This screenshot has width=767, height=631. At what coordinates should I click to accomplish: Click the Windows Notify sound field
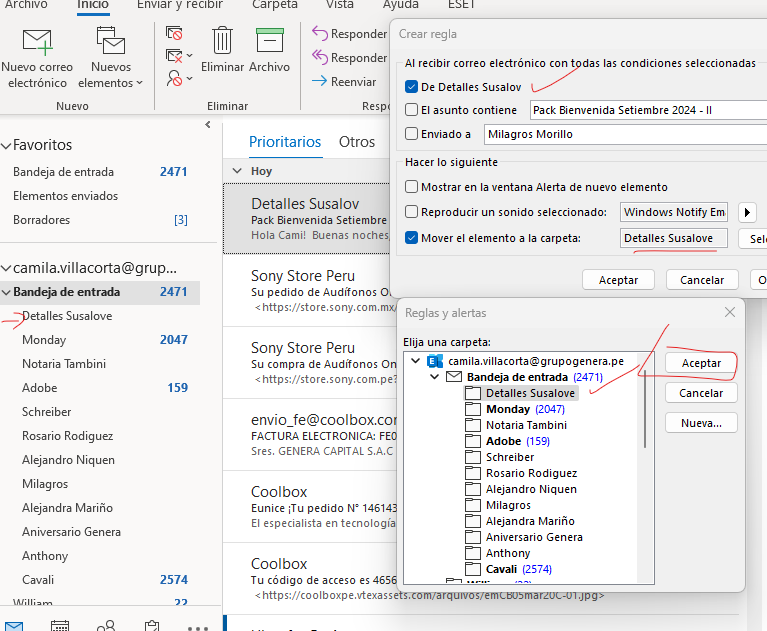click(x=674, y=212)
